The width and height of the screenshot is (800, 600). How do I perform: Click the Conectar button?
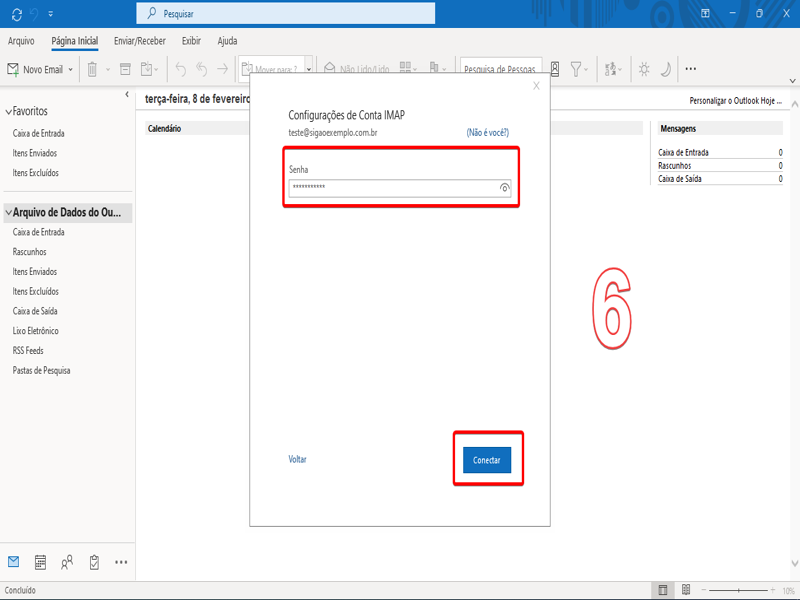tap(487, 460)
